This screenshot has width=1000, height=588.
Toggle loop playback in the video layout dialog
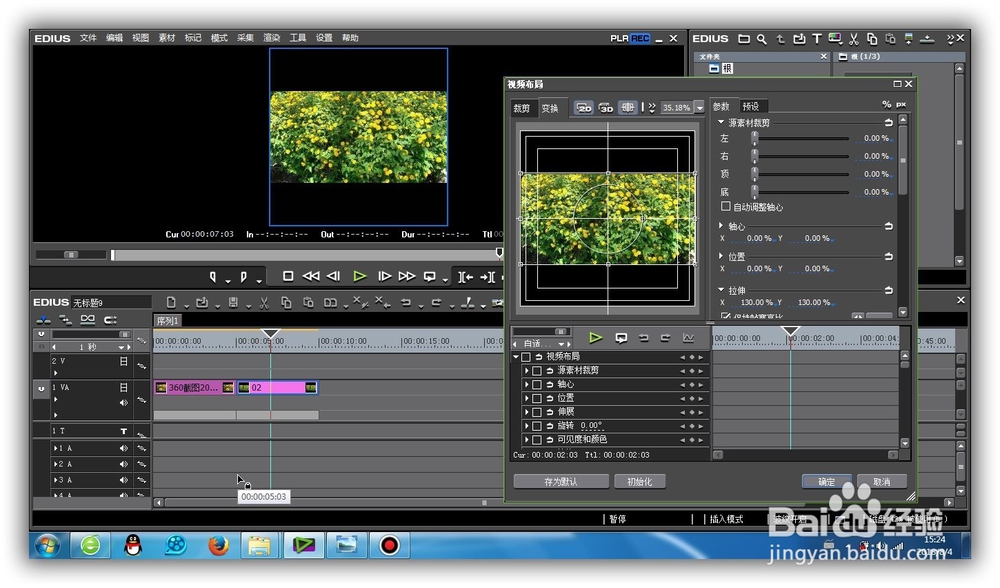pos(621,338)
